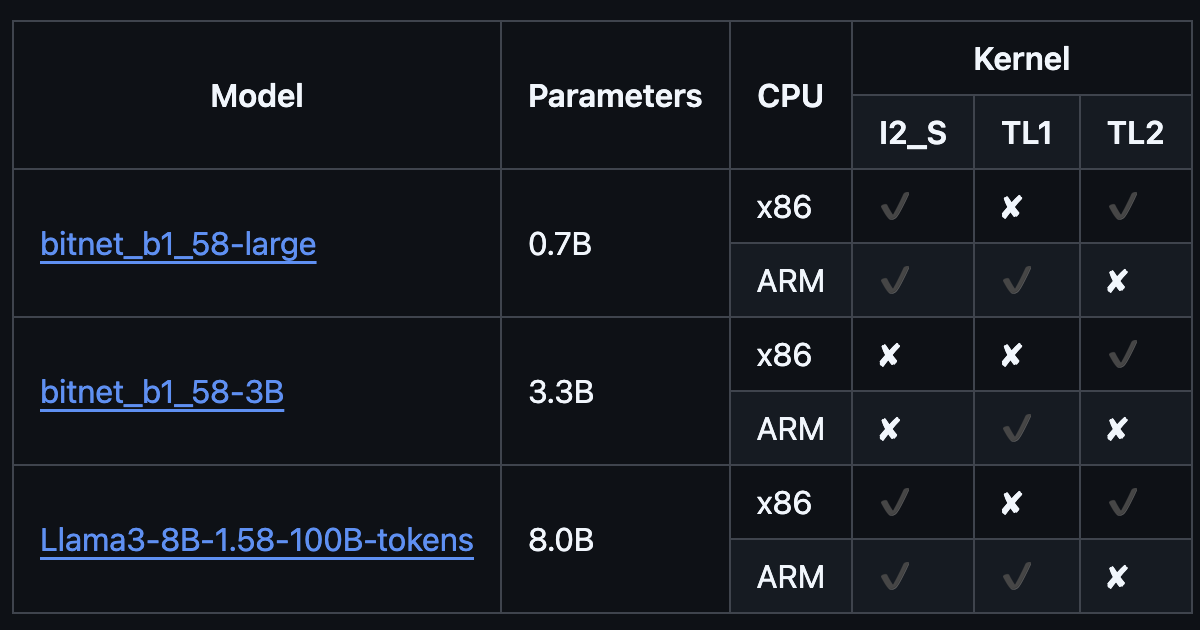This screenshot has width=1200, height=630.
Task: Click the TL1 cross for Llama3-8B x86
Action: 1011,504
